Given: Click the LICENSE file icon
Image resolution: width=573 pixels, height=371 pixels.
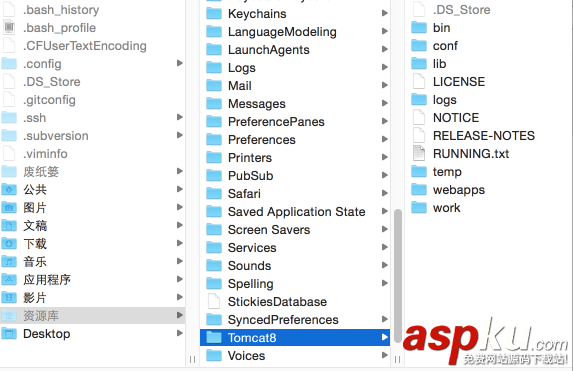Looking at the screenshot, I should click(419, 82).
